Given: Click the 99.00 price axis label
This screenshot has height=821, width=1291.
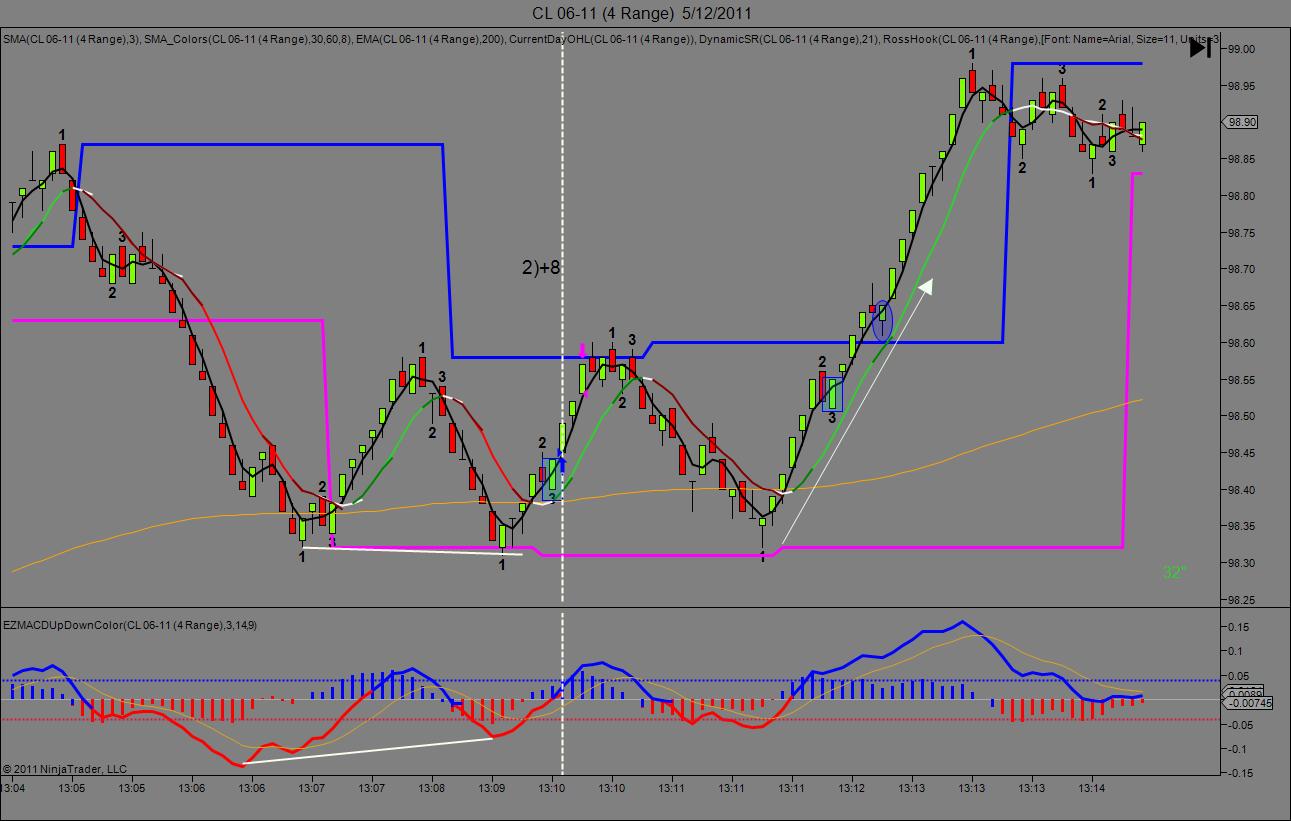Looking at the screenshot, I should (1242, 49).
